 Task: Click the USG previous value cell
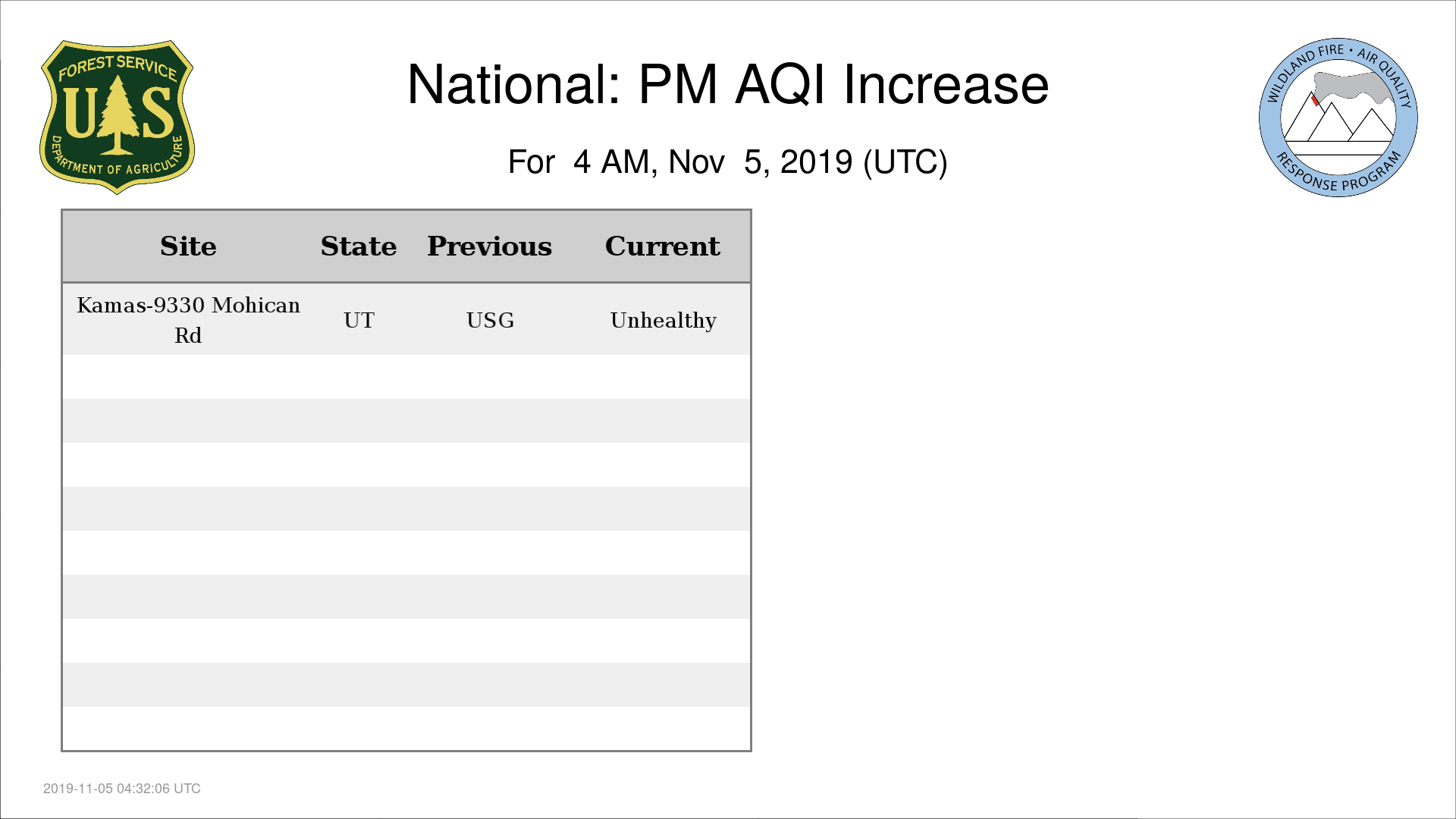[490, 320]
